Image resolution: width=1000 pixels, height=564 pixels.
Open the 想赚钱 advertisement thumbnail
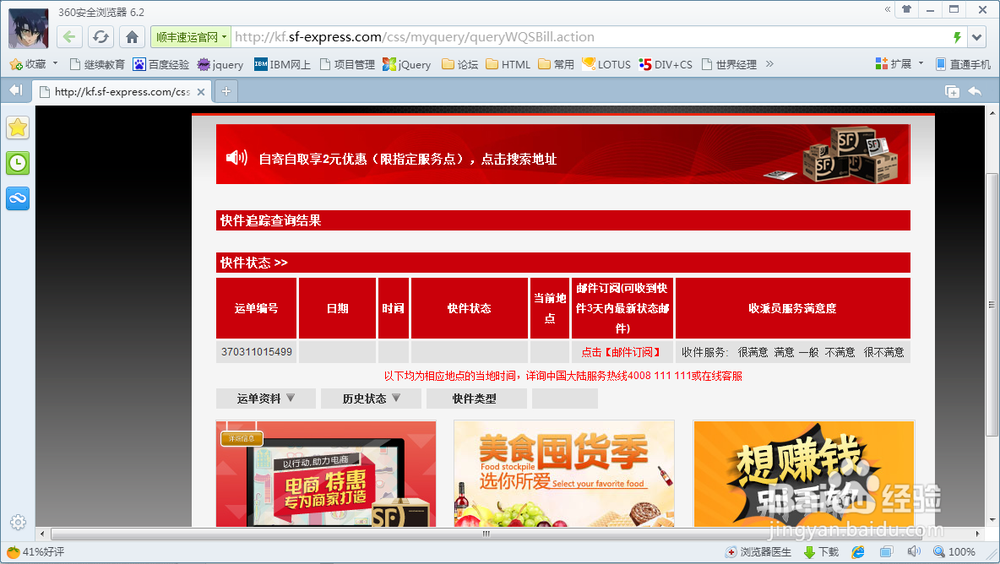click(804, 473)
